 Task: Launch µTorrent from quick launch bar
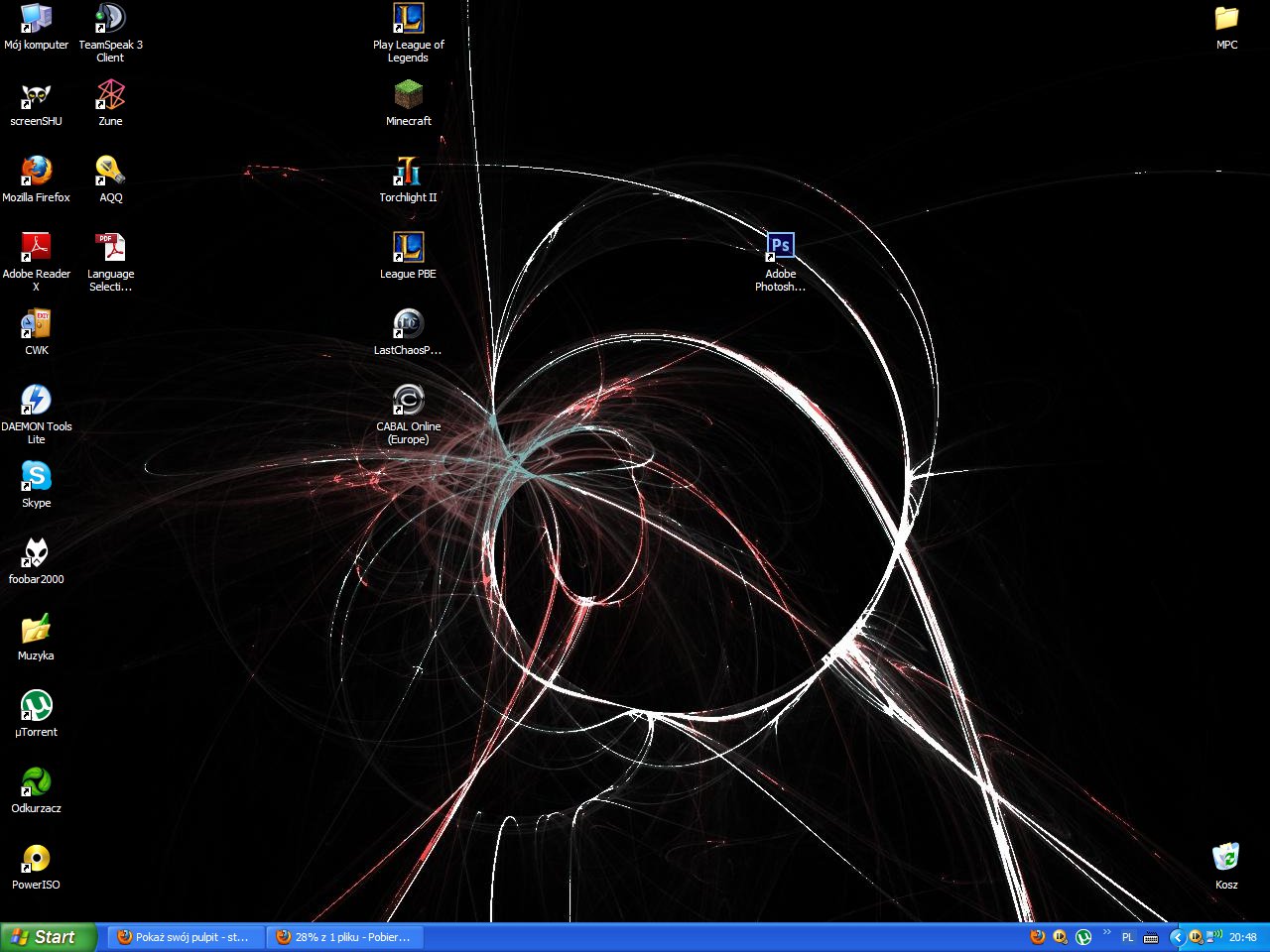click(x=1083, y=937)
